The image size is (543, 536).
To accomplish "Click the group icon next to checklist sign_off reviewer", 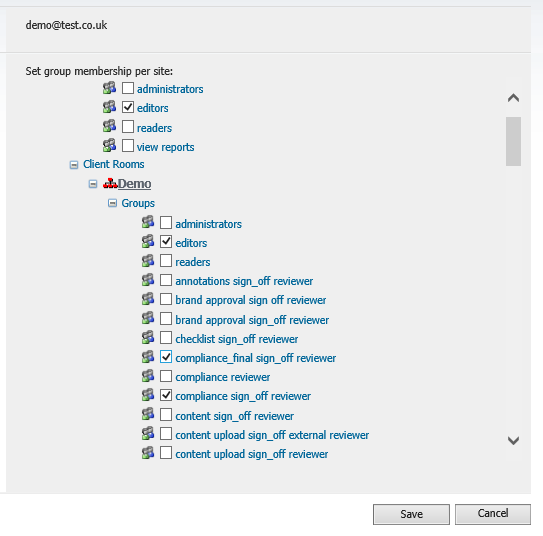I will [x=148, y=338].
